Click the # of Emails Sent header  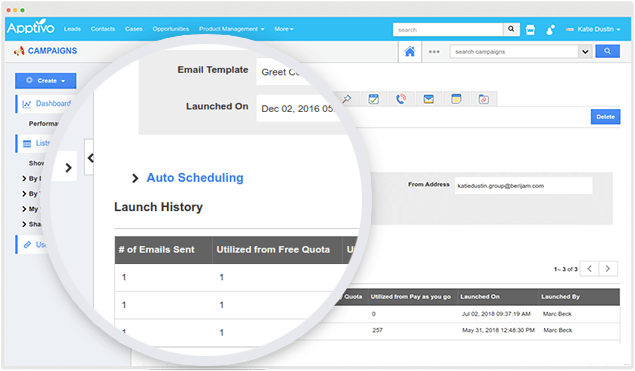pyautogui.click(x=156, y=250)
